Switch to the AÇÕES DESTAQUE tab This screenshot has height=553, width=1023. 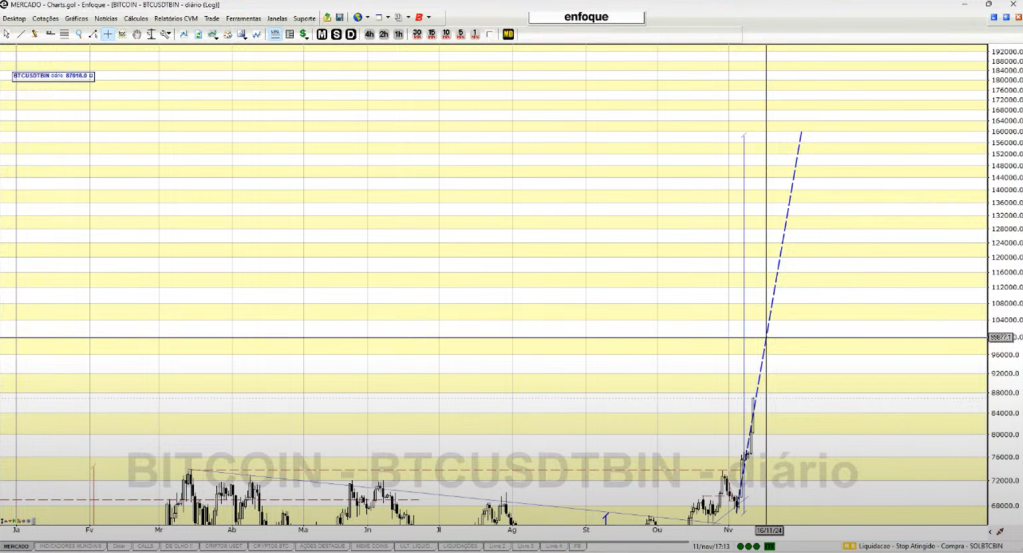(322, 546)
